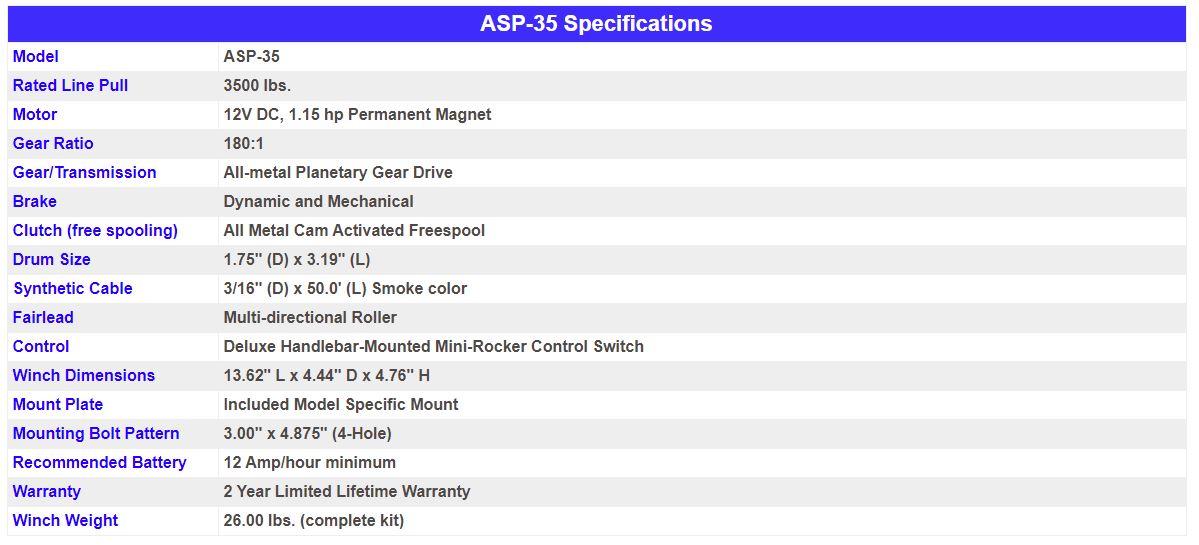Click the 12 Amp/hour minimum value
1199x545 pixels.
pos(309,462)
